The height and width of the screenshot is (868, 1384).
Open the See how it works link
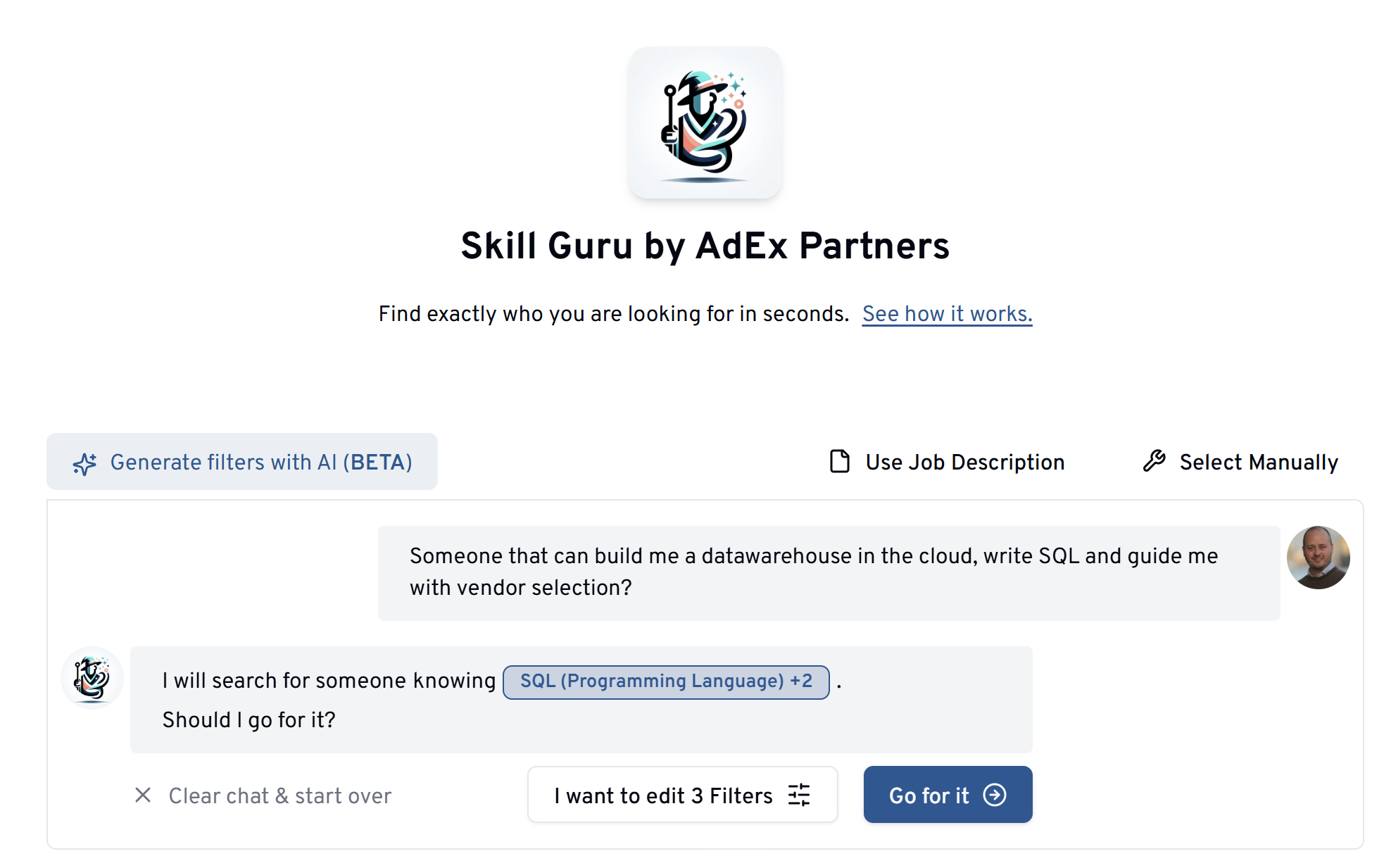pyautogui.click(x=947, y=314)
